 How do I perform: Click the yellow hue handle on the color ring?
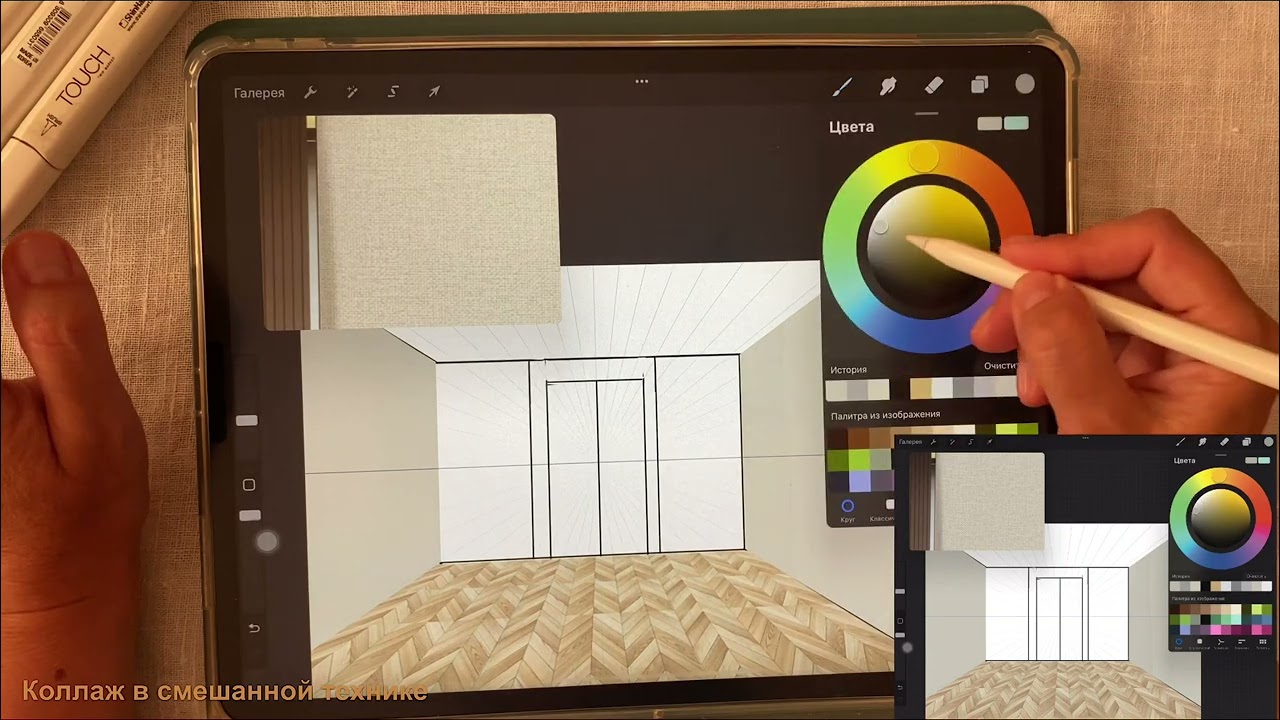click(x=924, y=156)
